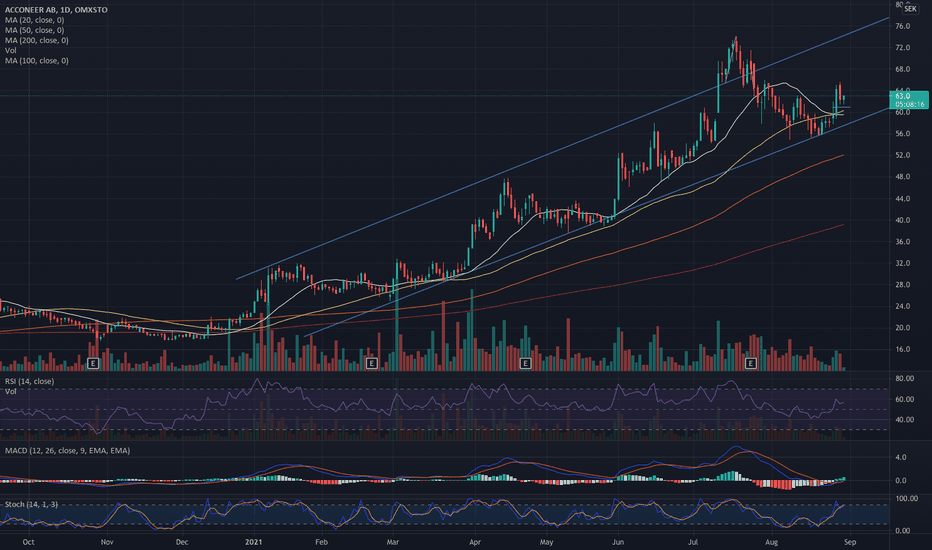Click the 20.0 price scale label

[x=902, y=328]
